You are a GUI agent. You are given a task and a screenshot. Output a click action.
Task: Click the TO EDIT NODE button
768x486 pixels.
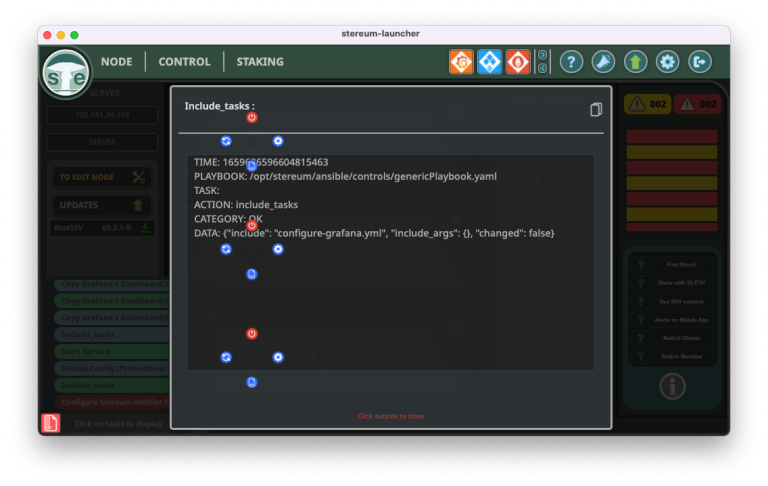coord(102,177)
